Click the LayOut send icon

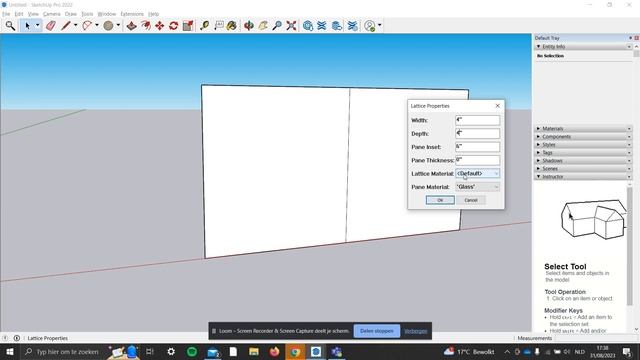[x=337, y=26]
